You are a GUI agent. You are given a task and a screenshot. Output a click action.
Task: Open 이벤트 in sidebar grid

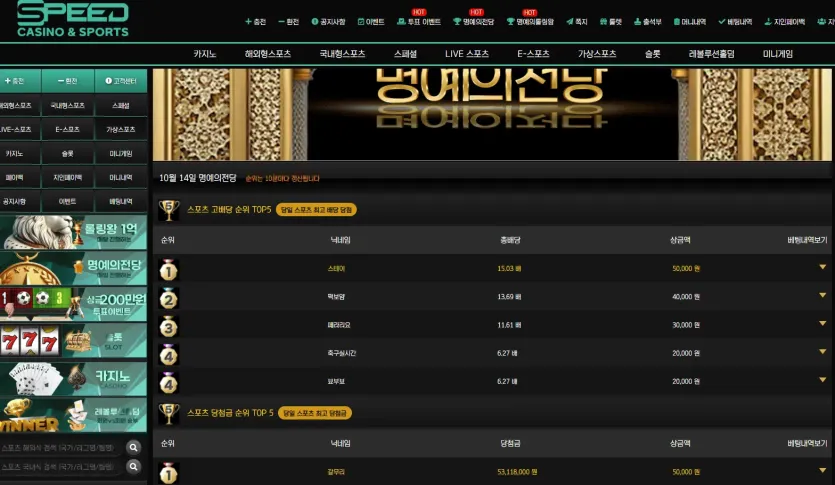(68, 201)
